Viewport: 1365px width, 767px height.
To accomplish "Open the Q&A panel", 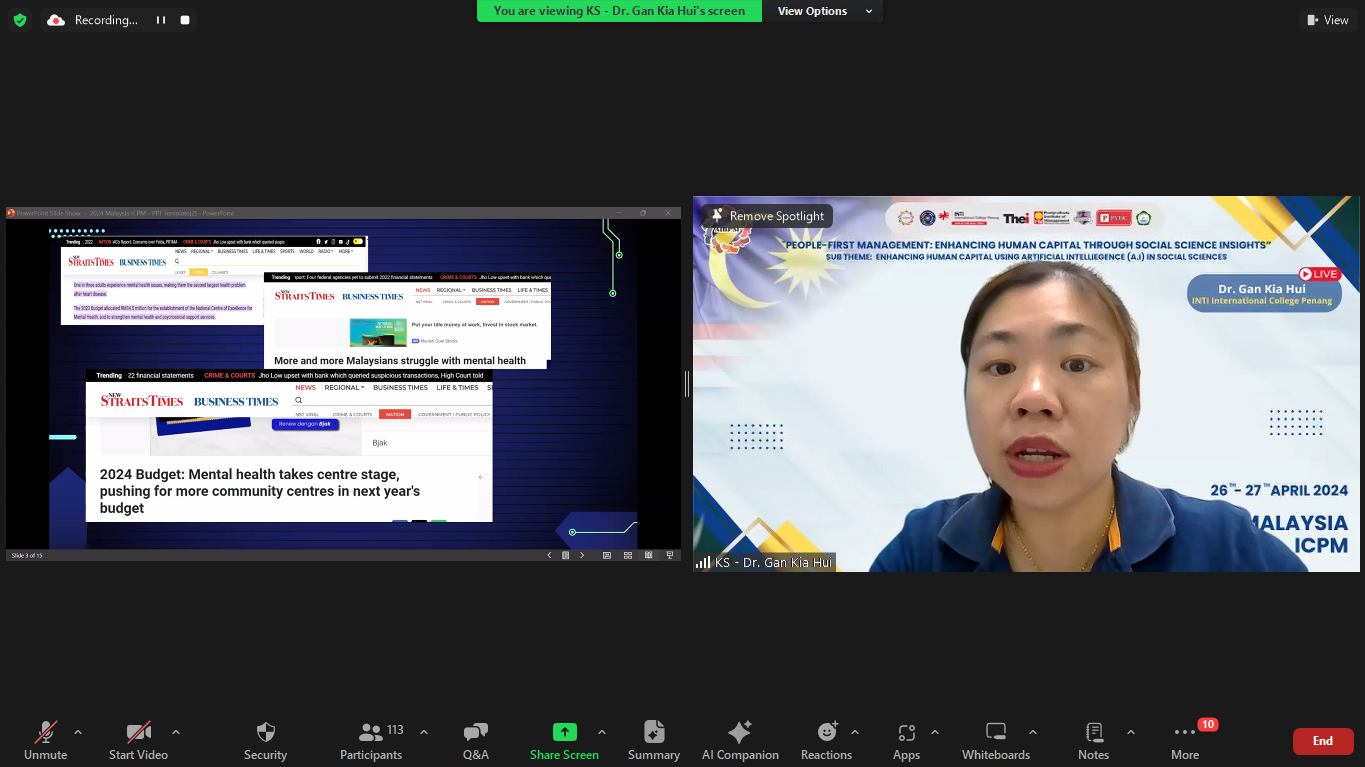I will click(x=476, y=741).
